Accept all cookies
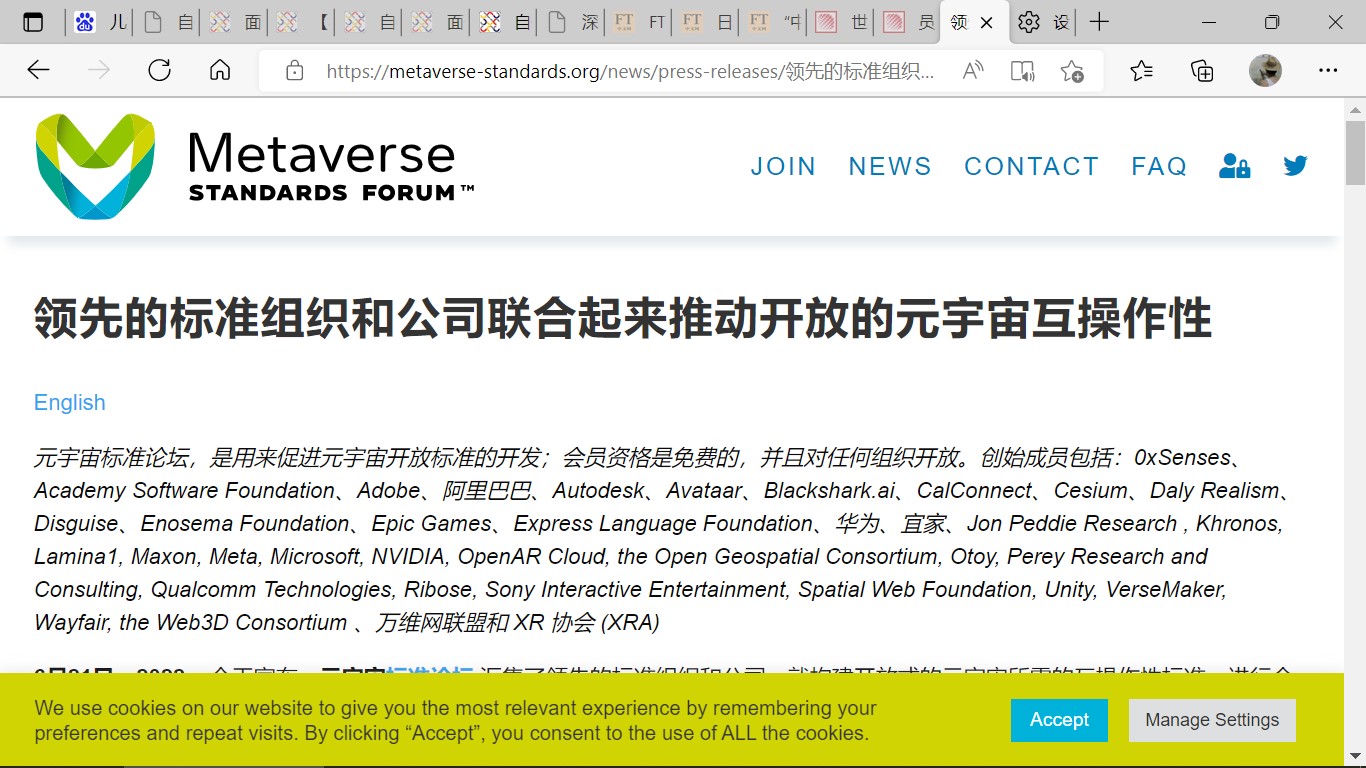The image size is (1366, 768). (1059, 720)
